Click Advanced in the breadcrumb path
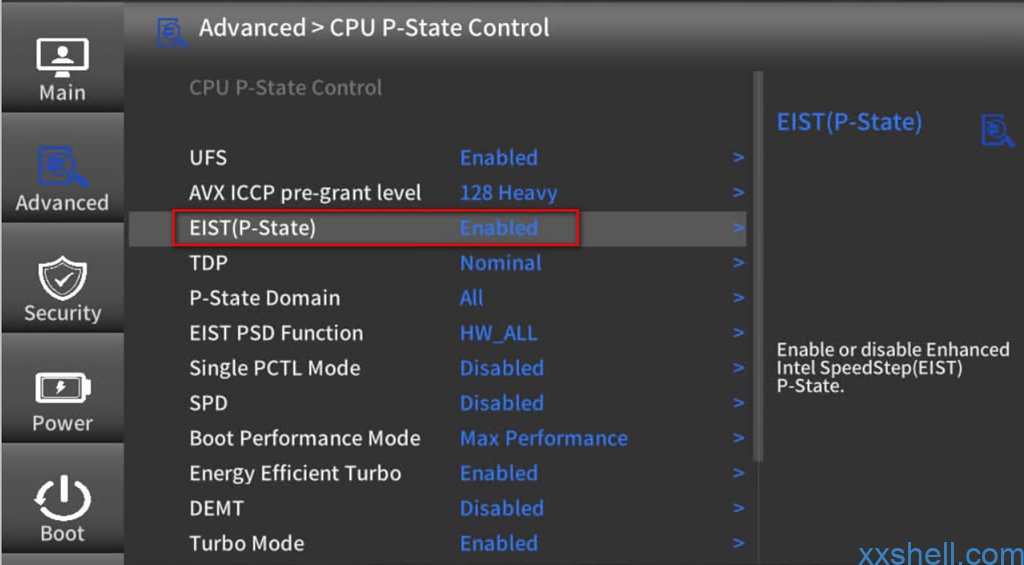 tap(252, 28)
